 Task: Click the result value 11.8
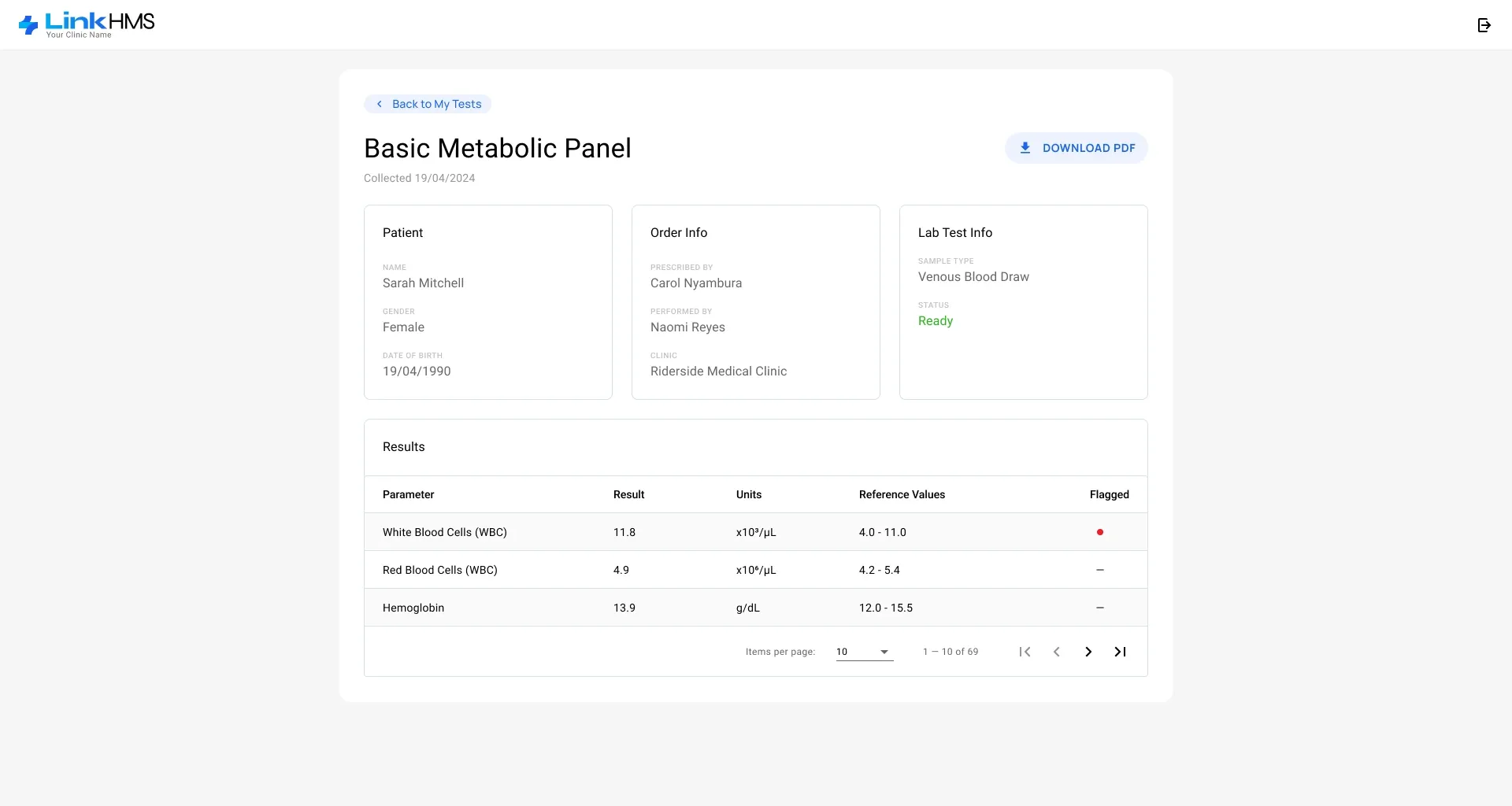[x=624, y=532]
